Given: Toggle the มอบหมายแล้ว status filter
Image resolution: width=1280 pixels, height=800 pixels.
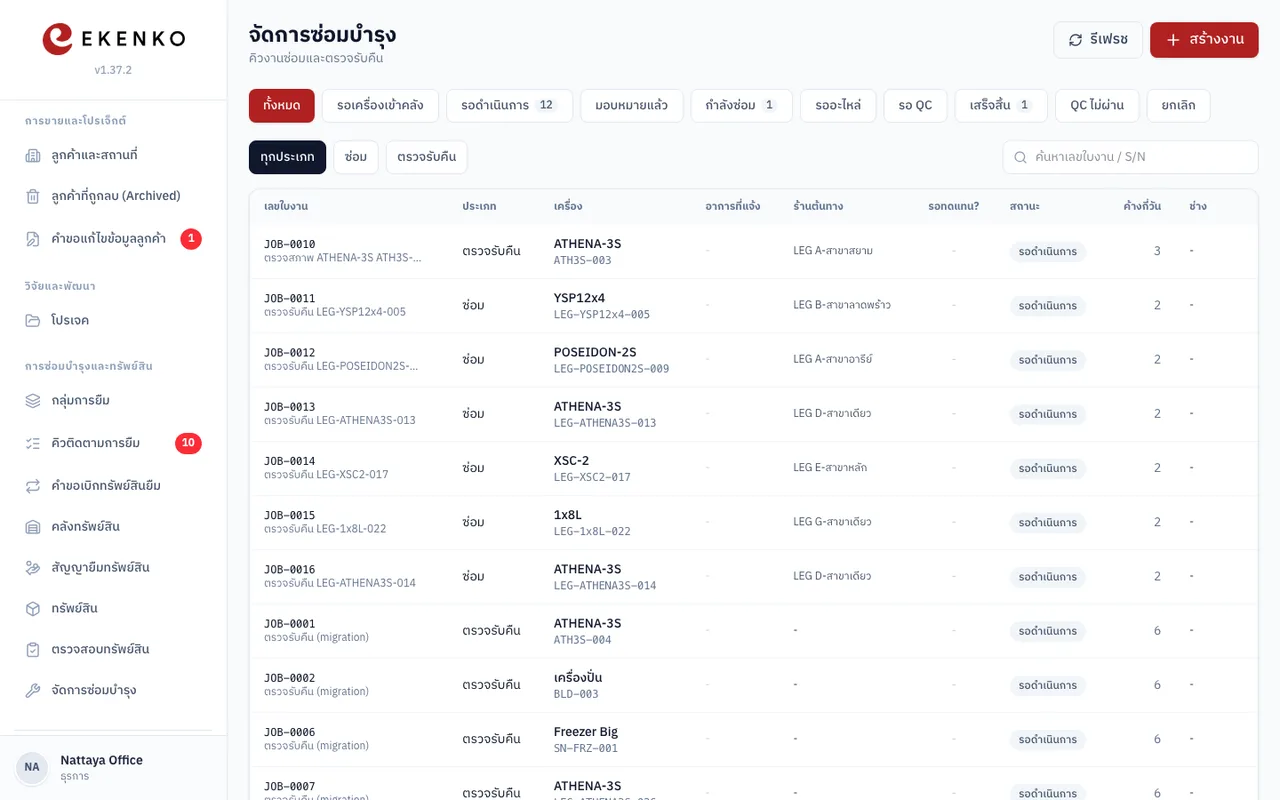Looking at the screenshot, I should (631, 106).
